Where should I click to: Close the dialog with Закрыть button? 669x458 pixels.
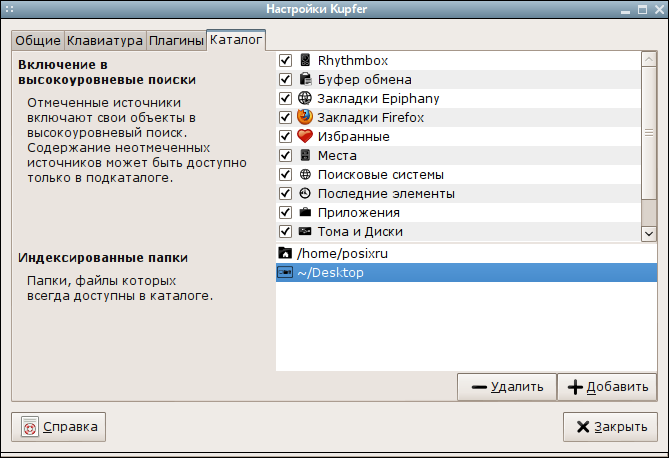tap(610, 426)
